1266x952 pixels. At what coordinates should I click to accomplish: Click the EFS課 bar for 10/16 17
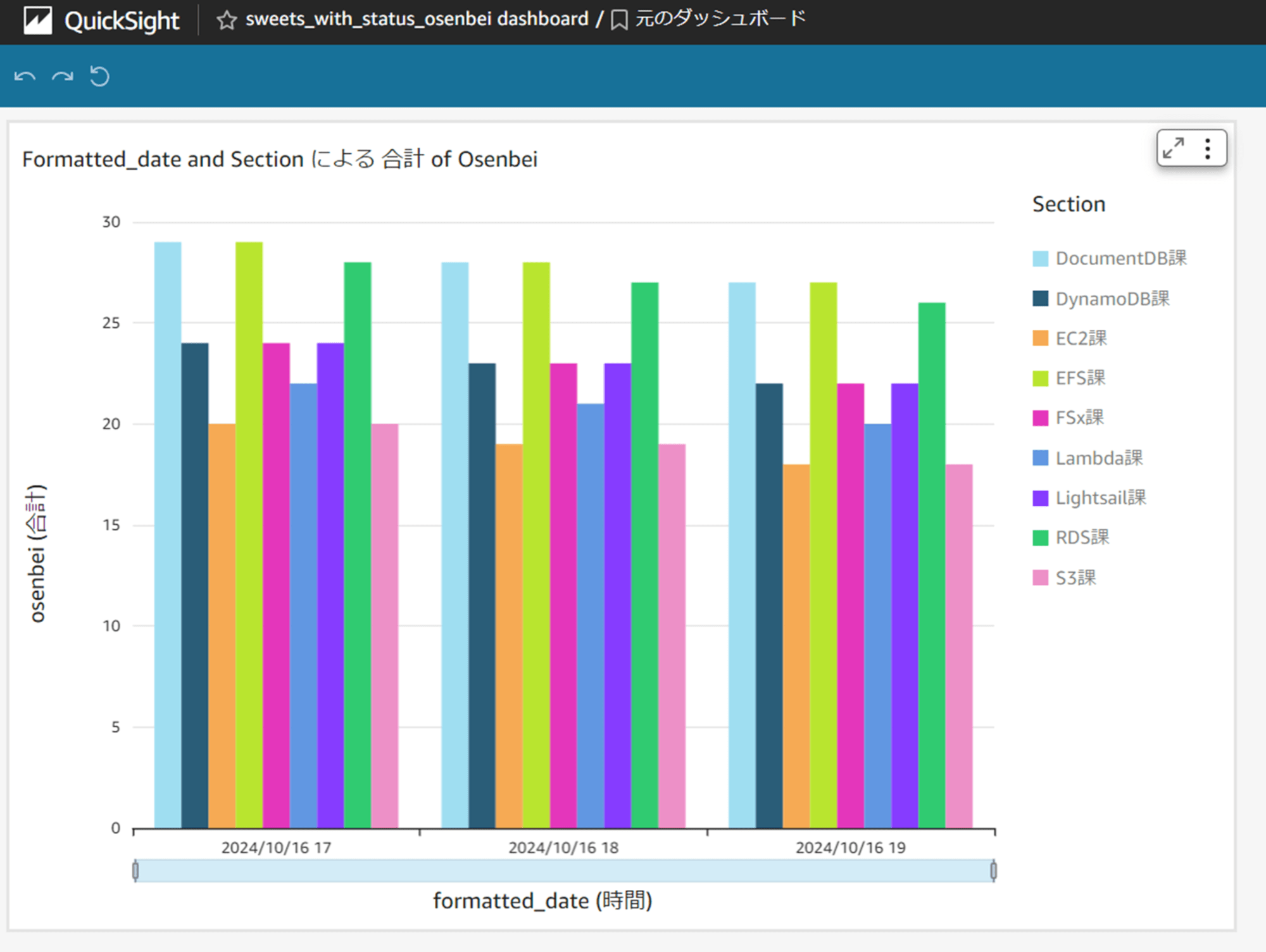click(x=249, y=535)
